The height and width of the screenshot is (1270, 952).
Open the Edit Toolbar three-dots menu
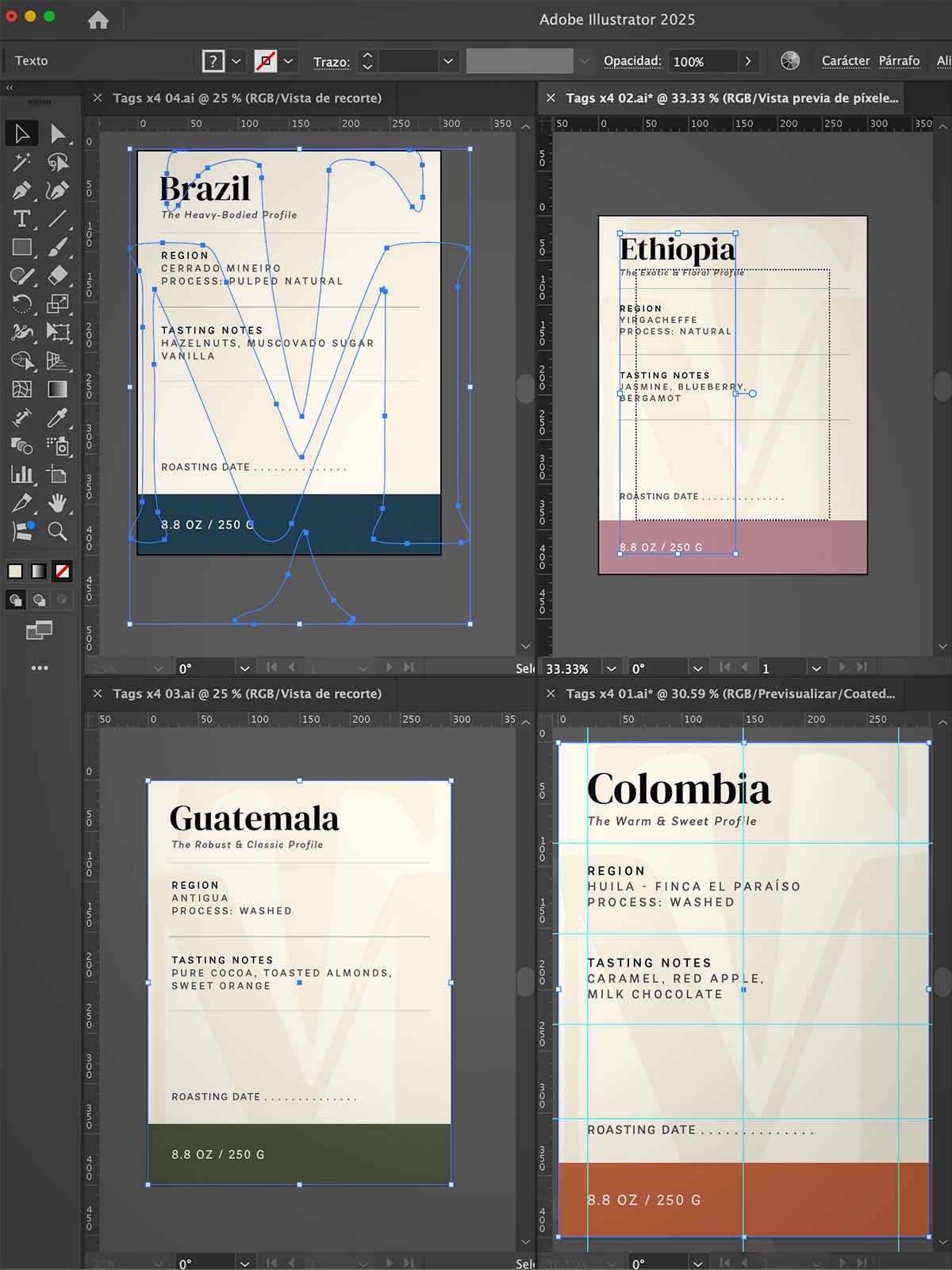pos(40,668)
